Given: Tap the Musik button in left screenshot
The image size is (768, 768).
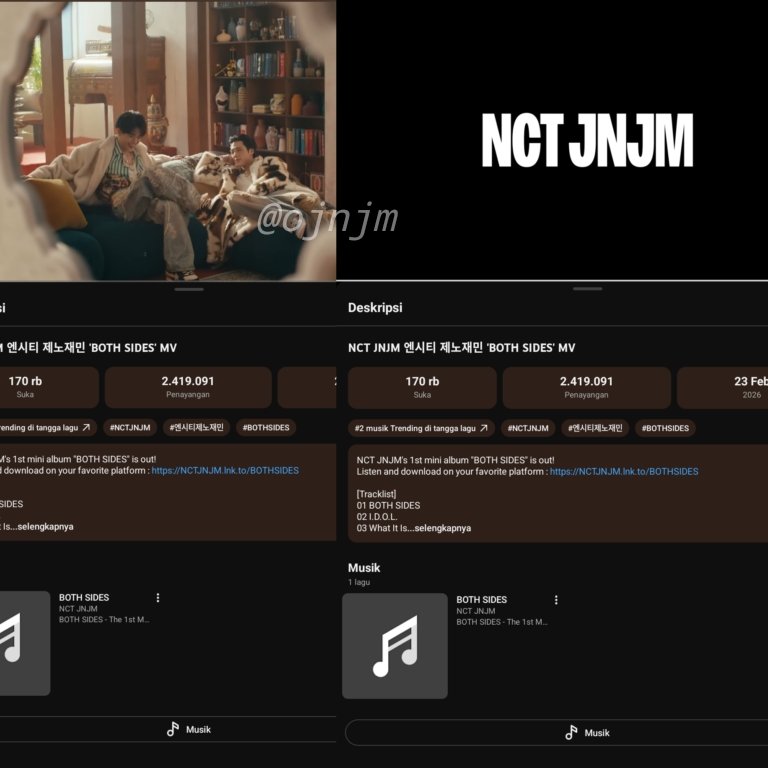Looking at the screenshot, I should (x=168, y=729).
